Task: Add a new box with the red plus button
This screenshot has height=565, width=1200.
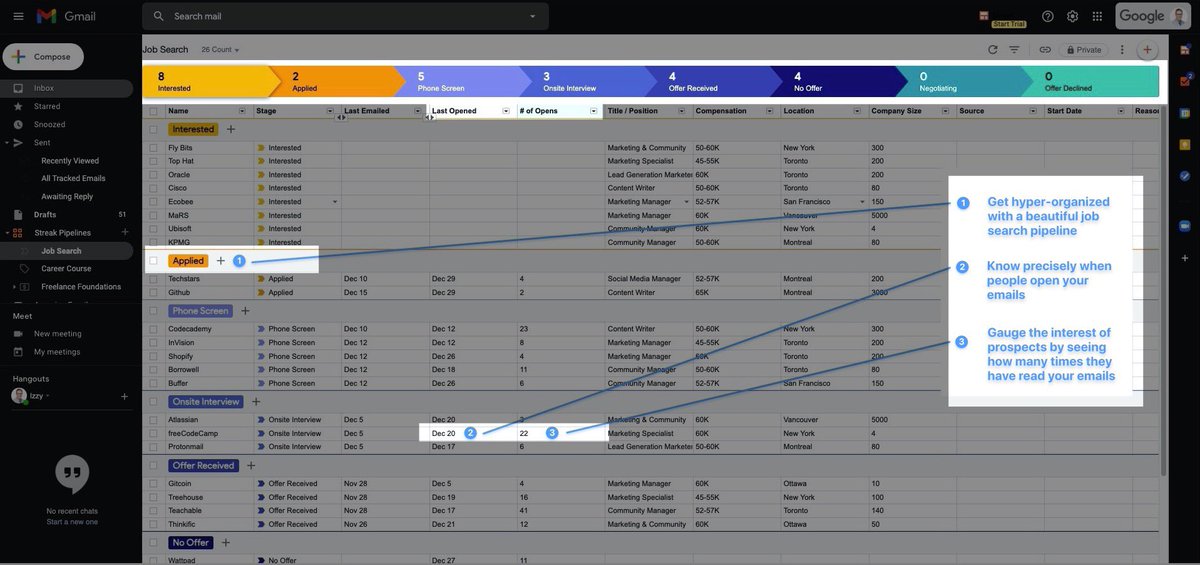Action: tap(1147, 49)
